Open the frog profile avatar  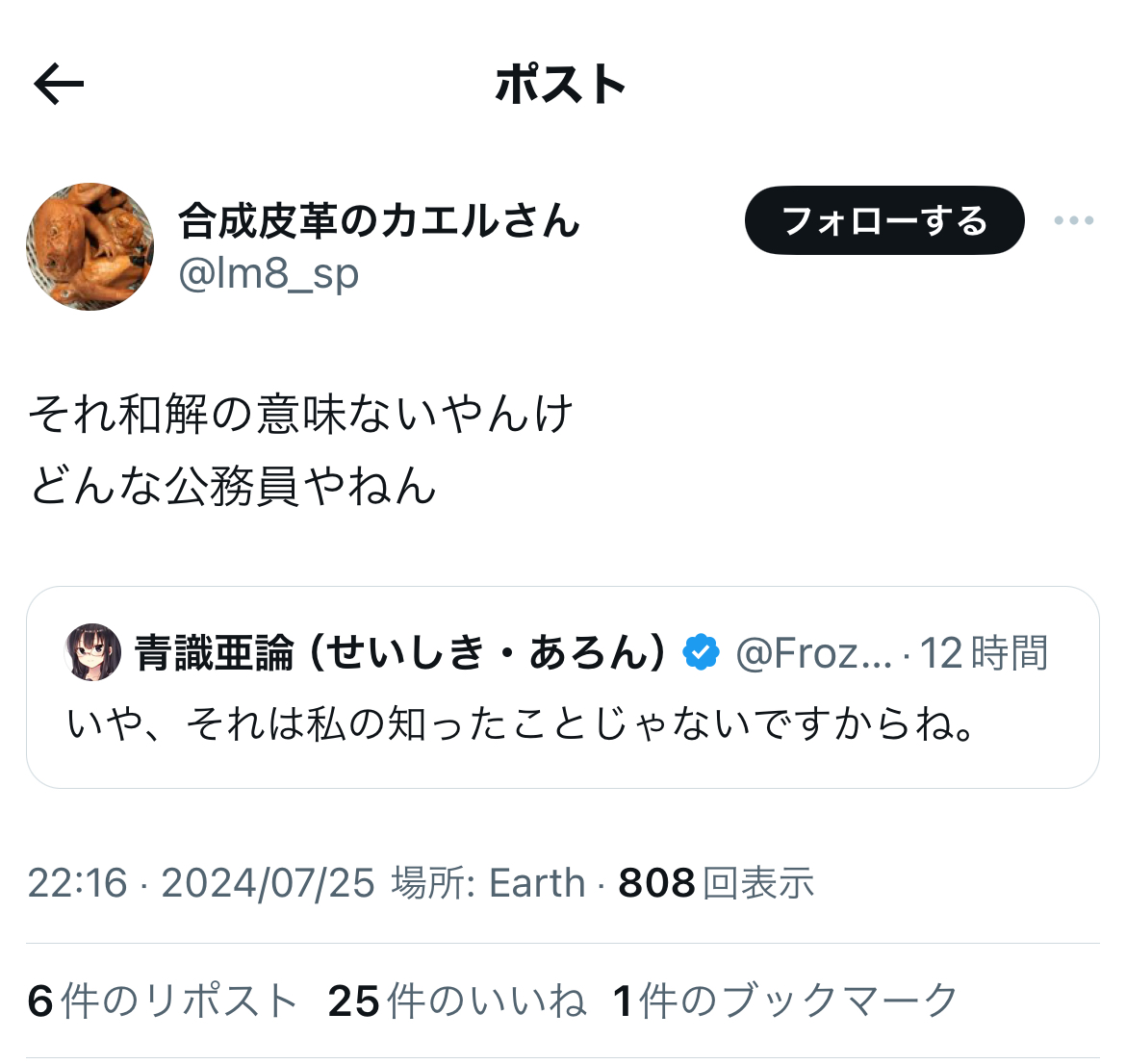90,246
